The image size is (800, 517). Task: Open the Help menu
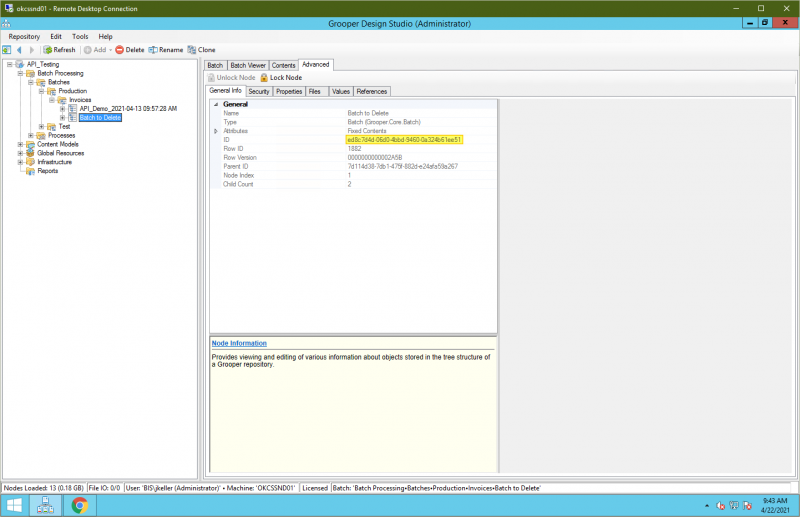(x=106, y=37)
